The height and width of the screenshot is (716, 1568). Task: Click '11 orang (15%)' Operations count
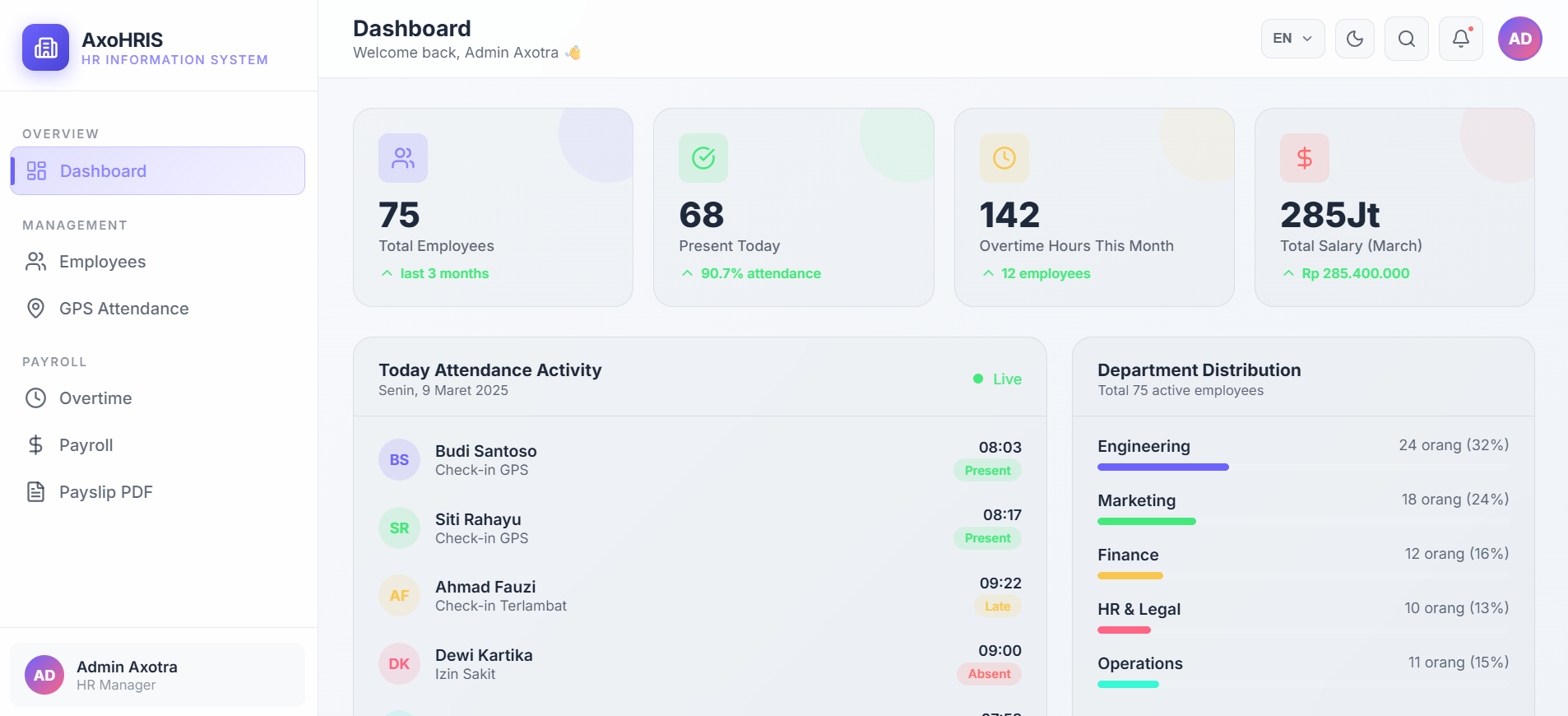[1459, 663]
